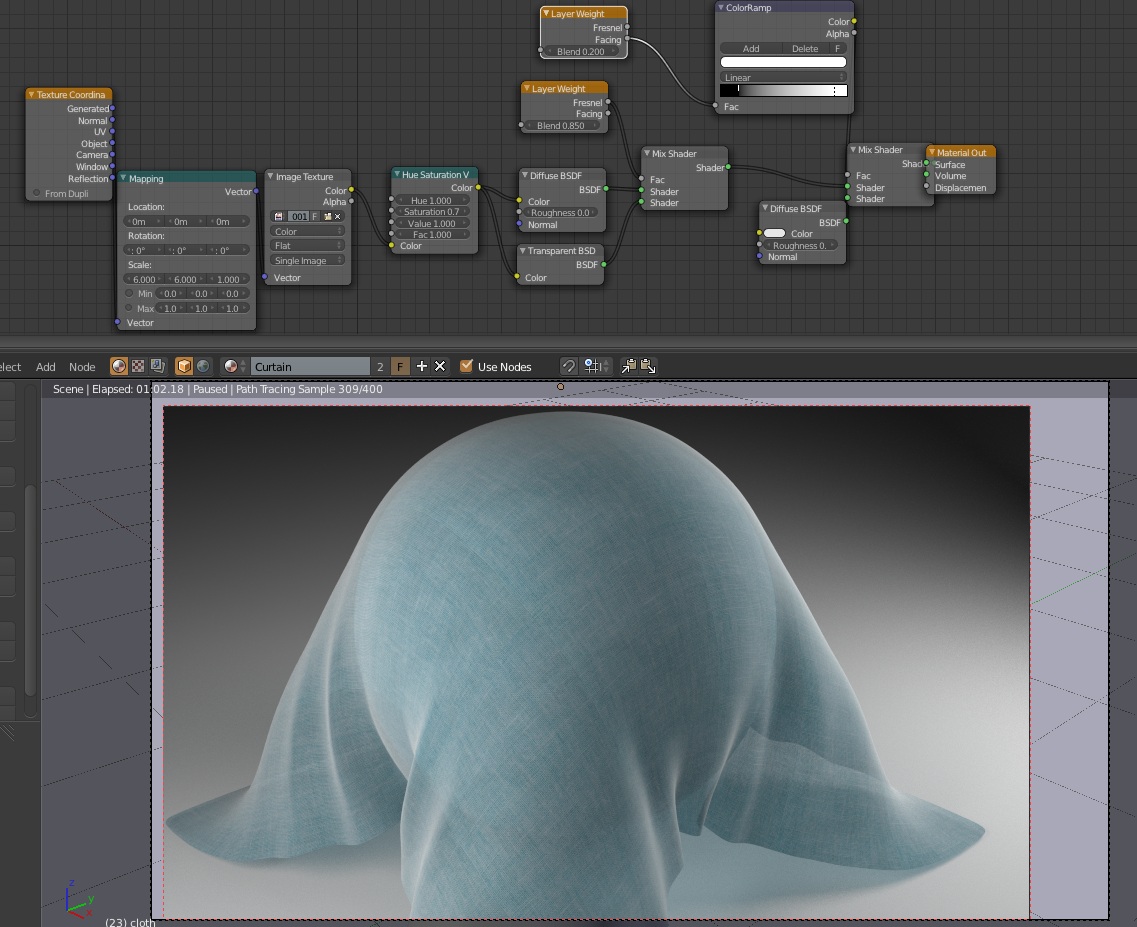Open the Linear interpolation dropdown in ColorRamp
Image resolution: width=1137 pixels, height=927 pixels.
pos(783,77)
